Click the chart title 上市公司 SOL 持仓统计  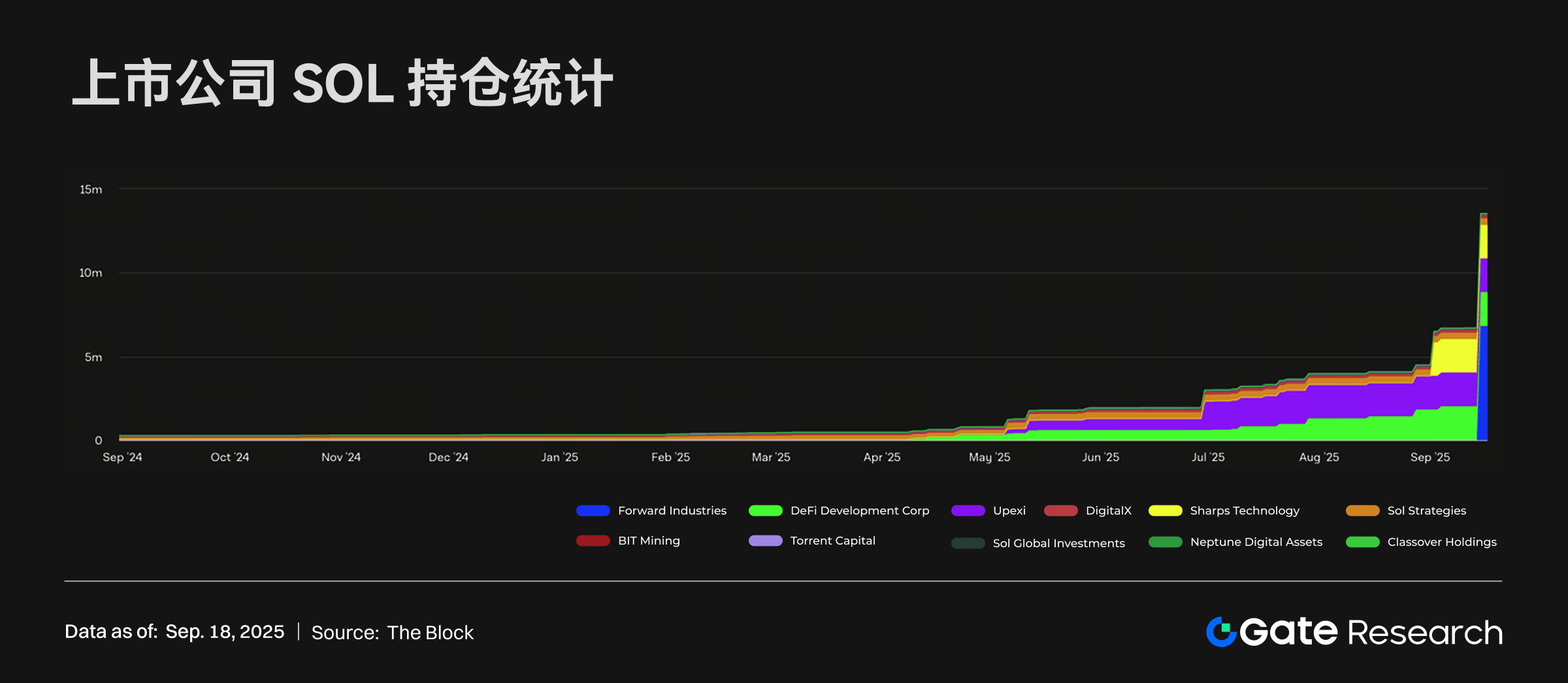(343, 83)
